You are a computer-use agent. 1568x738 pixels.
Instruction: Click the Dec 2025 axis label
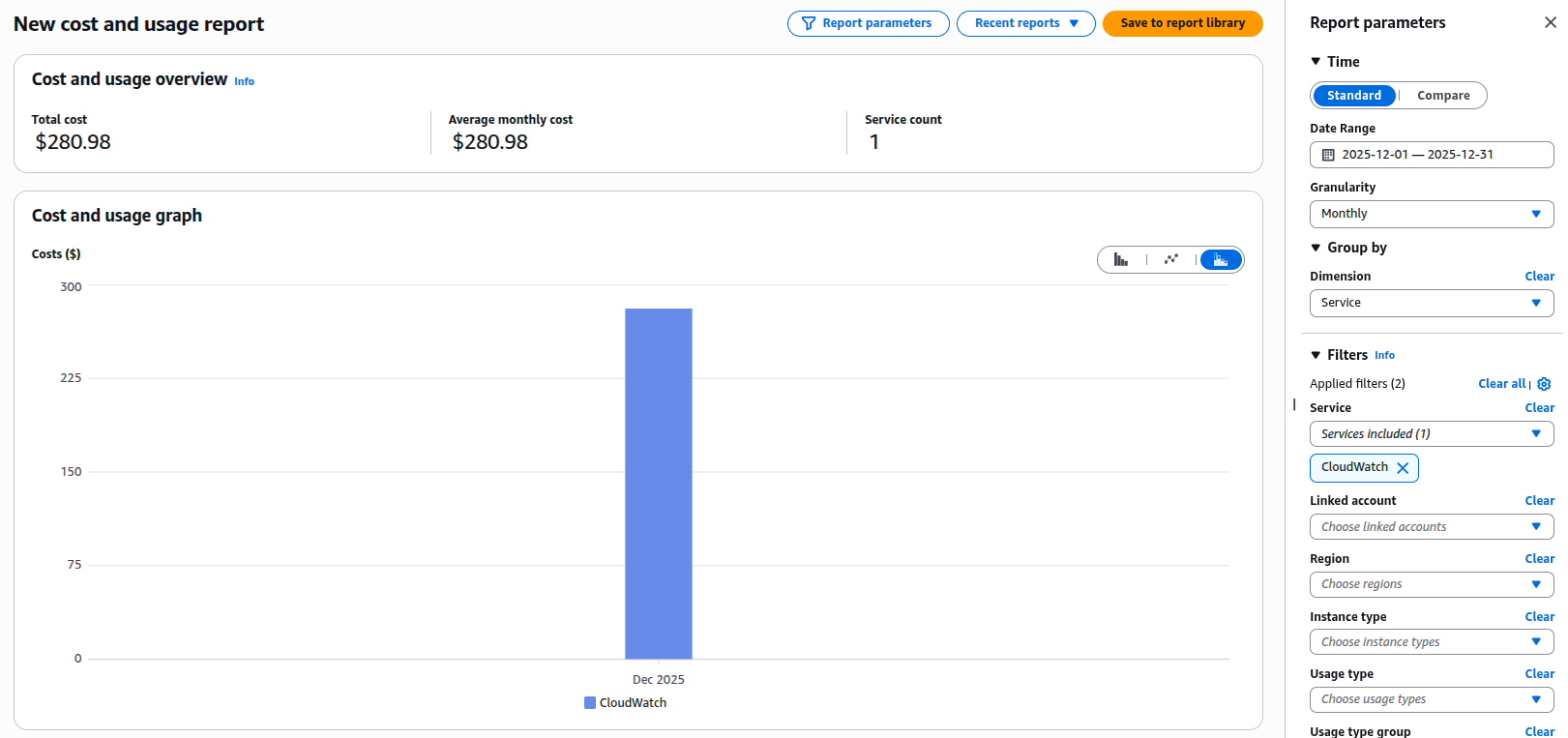659,680
